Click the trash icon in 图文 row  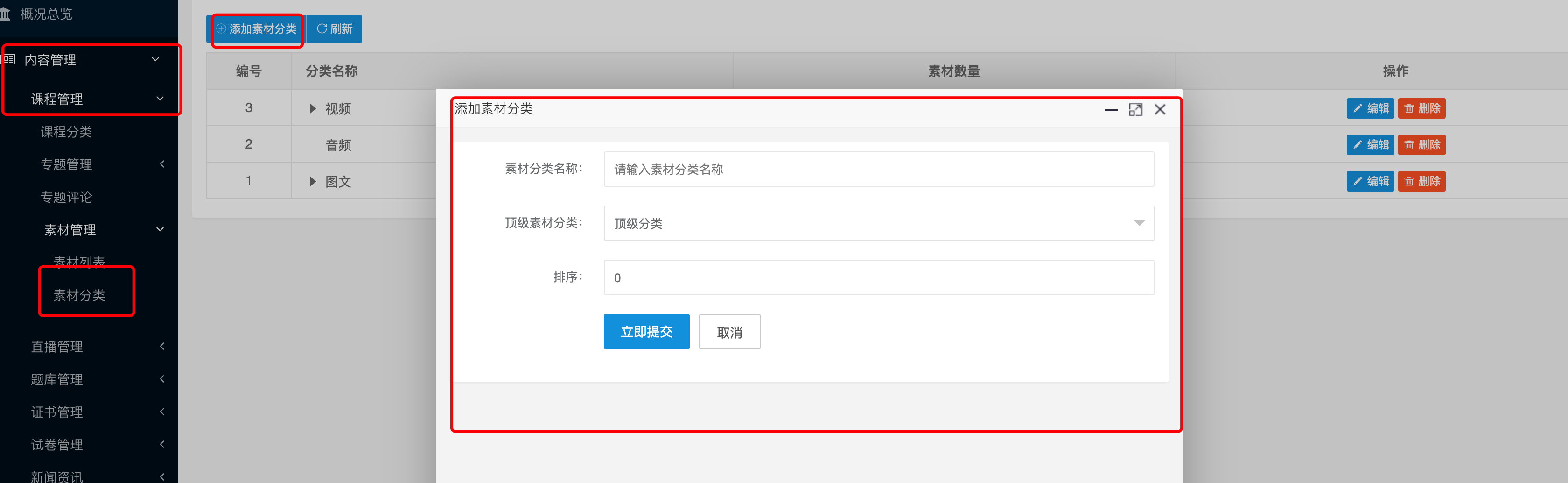pyautogui.click(x=1408, y=182)
